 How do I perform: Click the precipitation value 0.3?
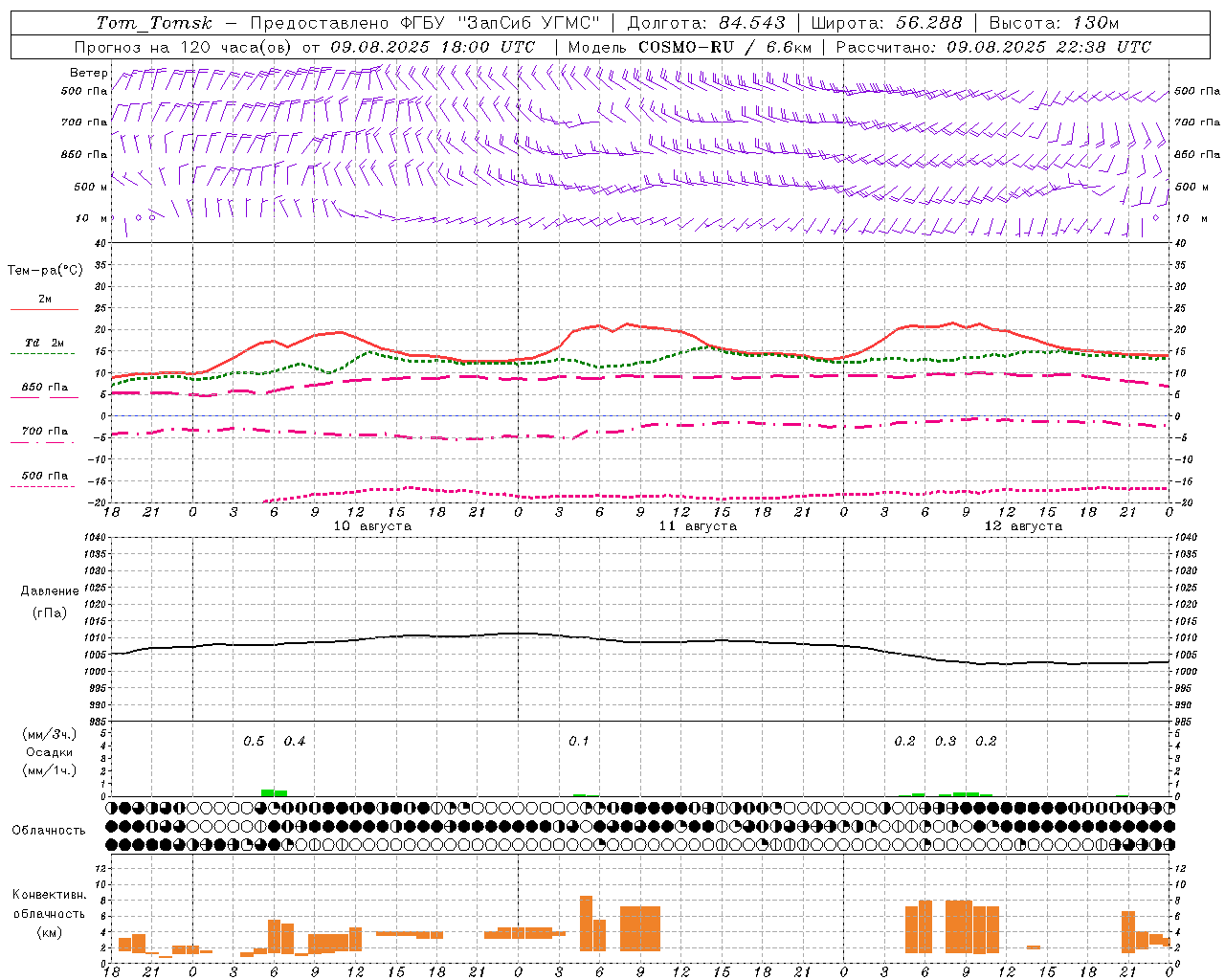point(946,742)
